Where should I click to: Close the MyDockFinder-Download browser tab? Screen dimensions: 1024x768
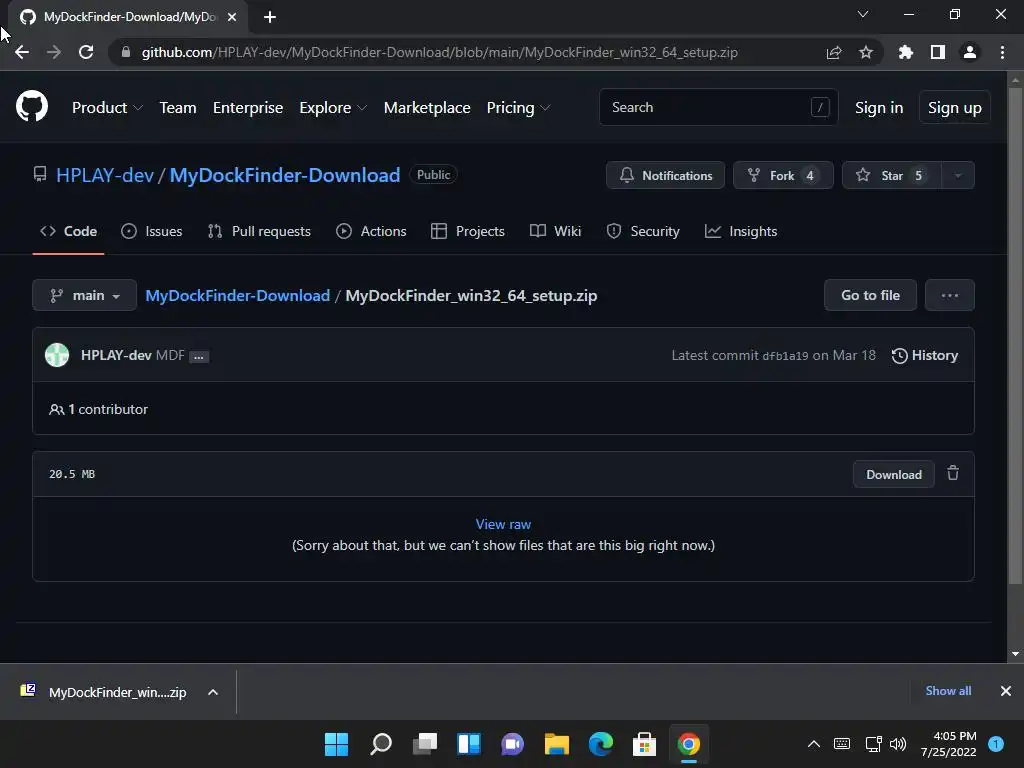point(232,17)
